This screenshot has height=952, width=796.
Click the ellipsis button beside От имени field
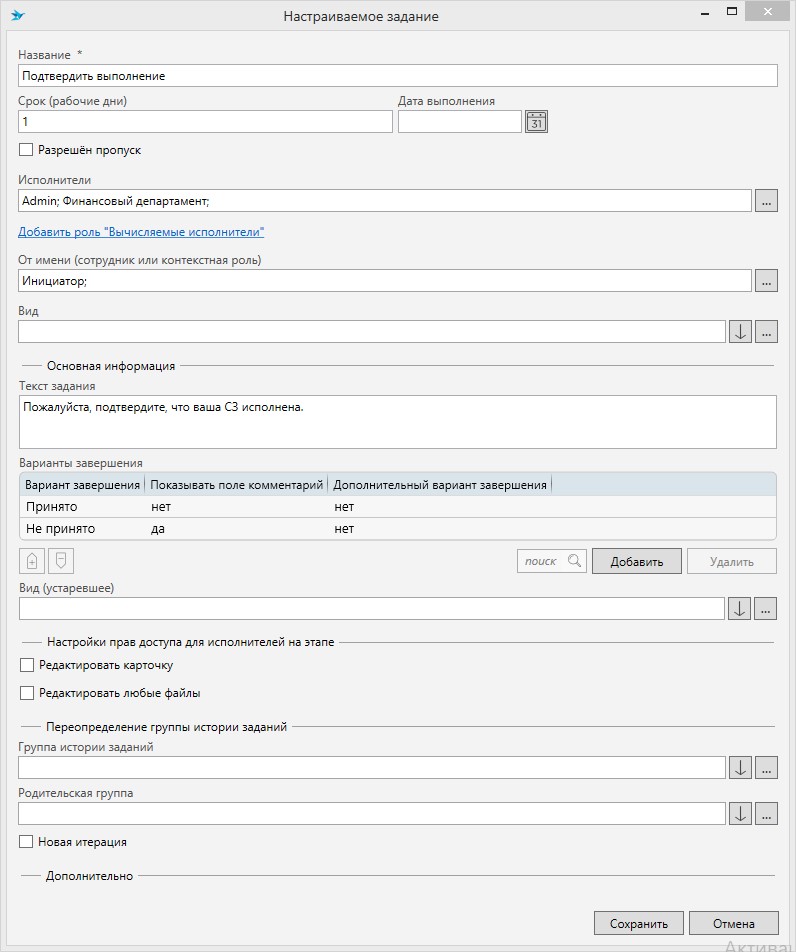point(766,281)
